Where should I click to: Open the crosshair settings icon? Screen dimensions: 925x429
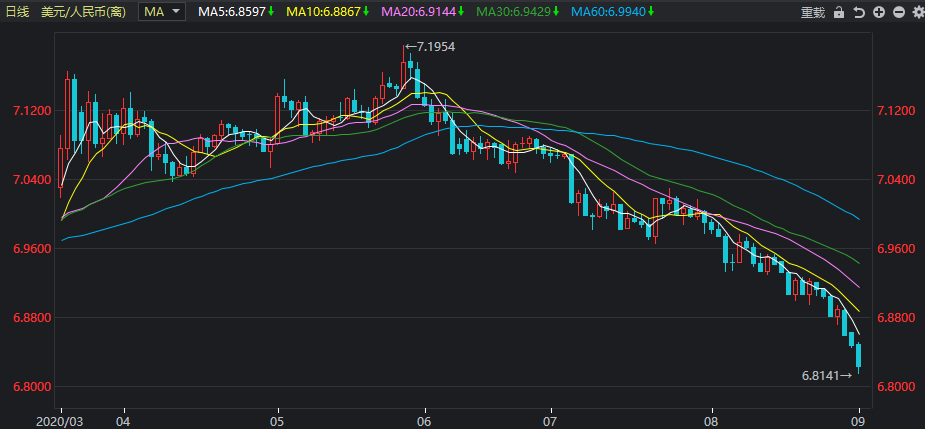[x=917, y=12]
